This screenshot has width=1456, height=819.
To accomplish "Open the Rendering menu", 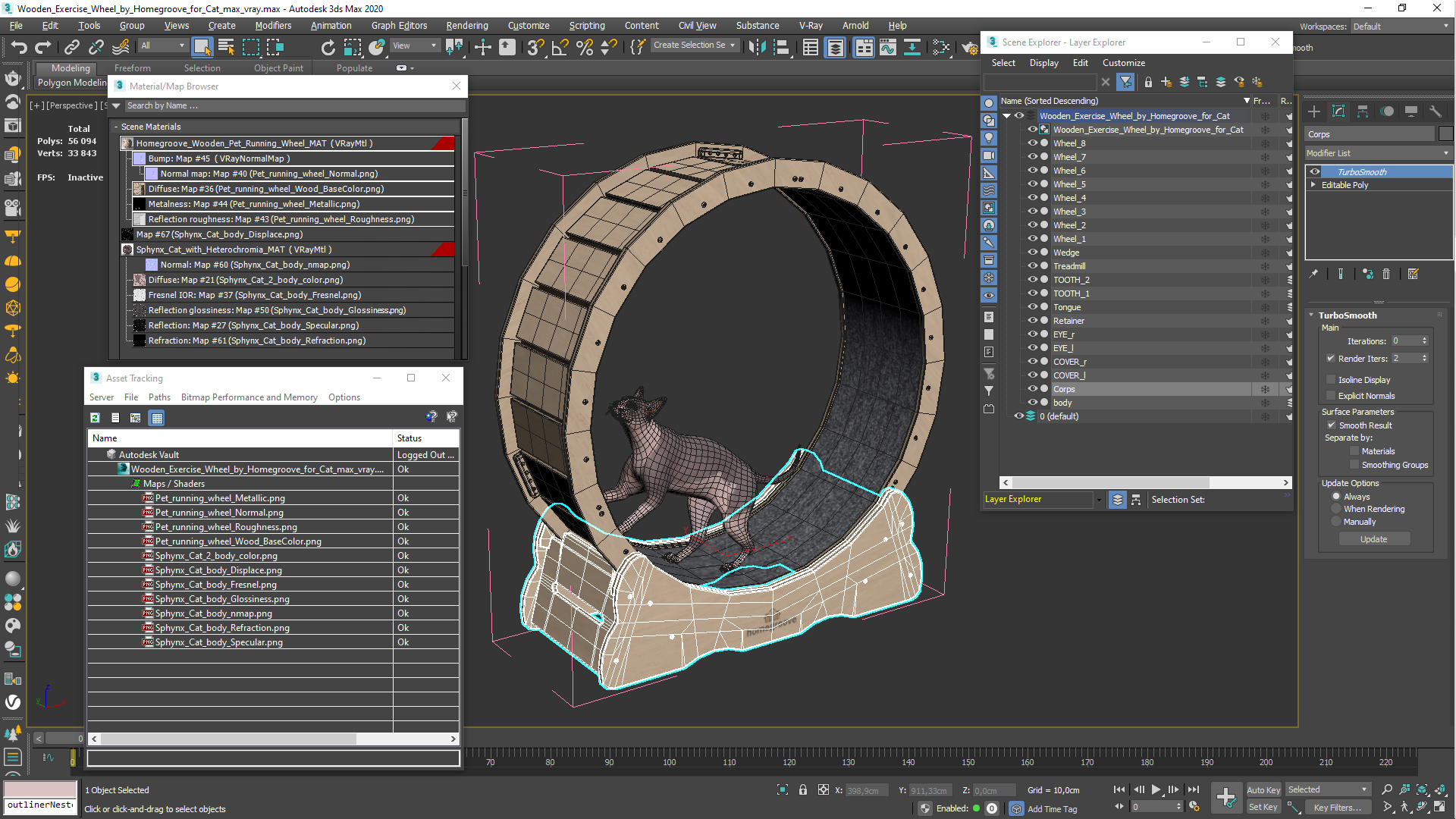I will click(x=467, y=26).
